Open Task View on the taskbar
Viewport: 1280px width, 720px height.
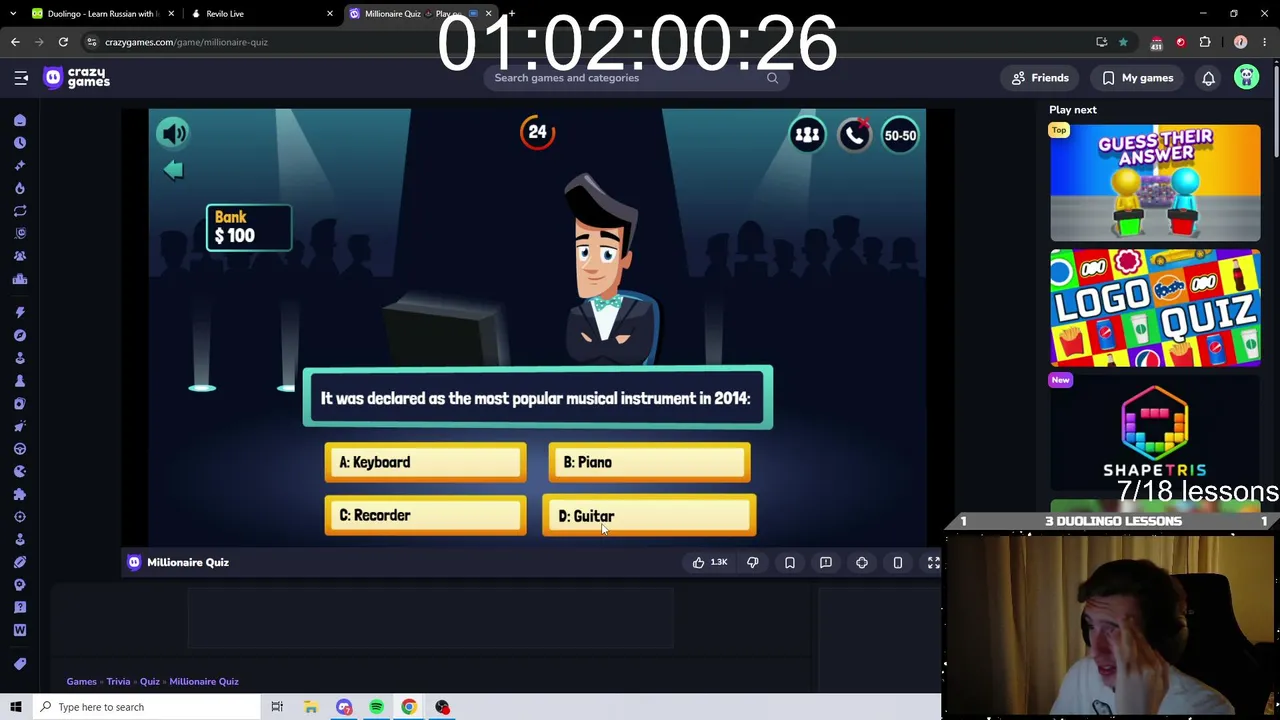coord(277,707)
